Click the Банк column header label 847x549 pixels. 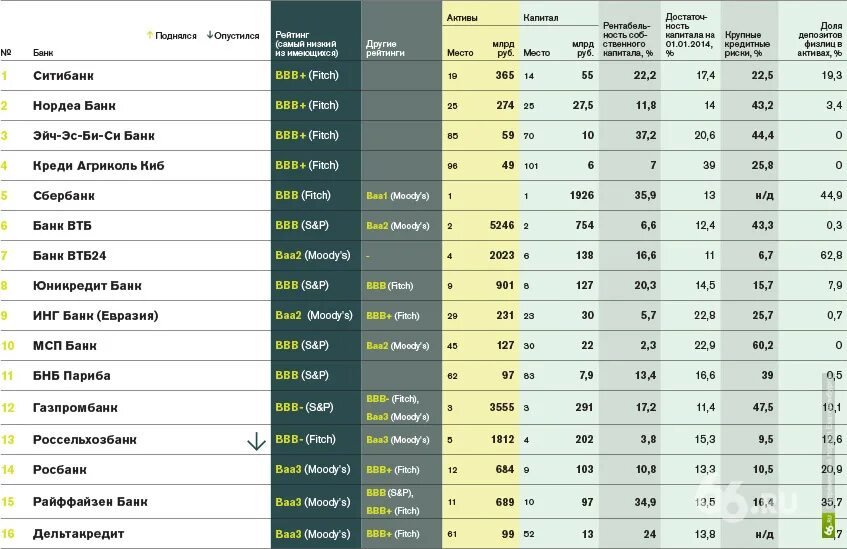pos(43,52)
